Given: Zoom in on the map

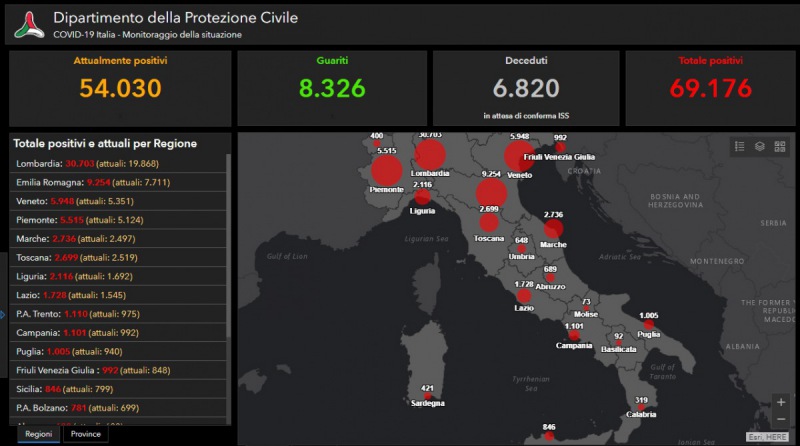Looking at the screenshot, I should coord(780,402).
